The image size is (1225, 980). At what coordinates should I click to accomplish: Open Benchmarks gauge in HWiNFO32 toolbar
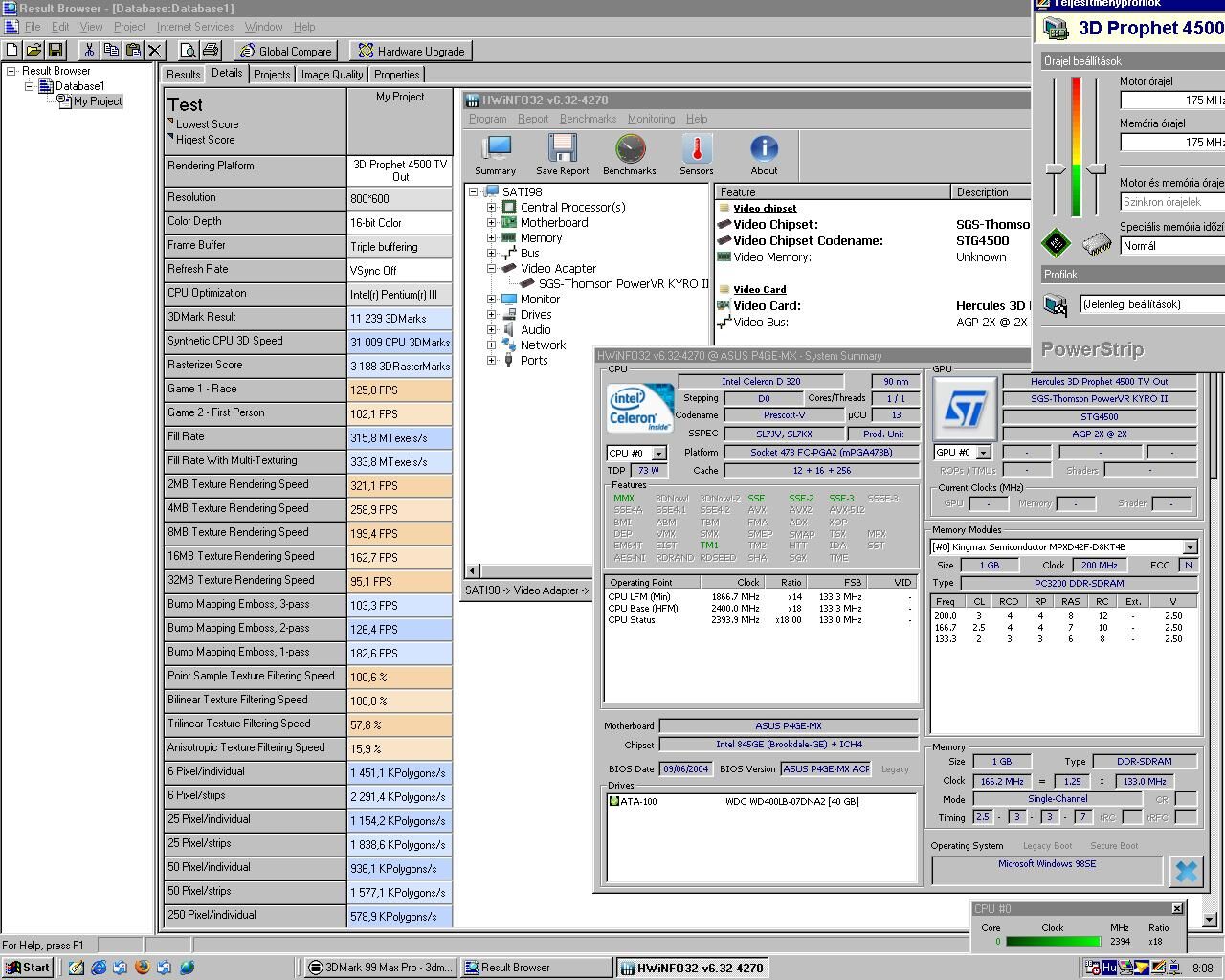(x=630, y=155)
